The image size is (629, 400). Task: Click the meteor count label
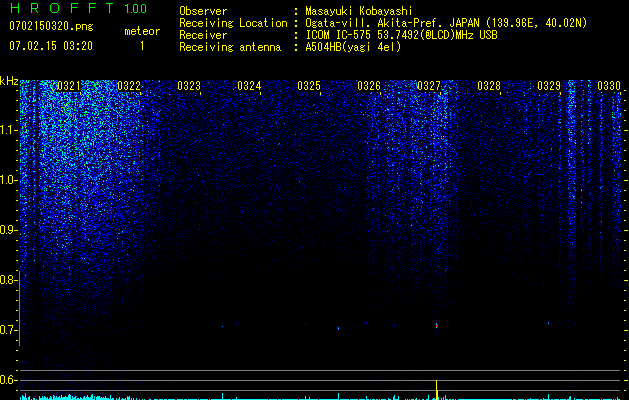(x=142, y=31)
